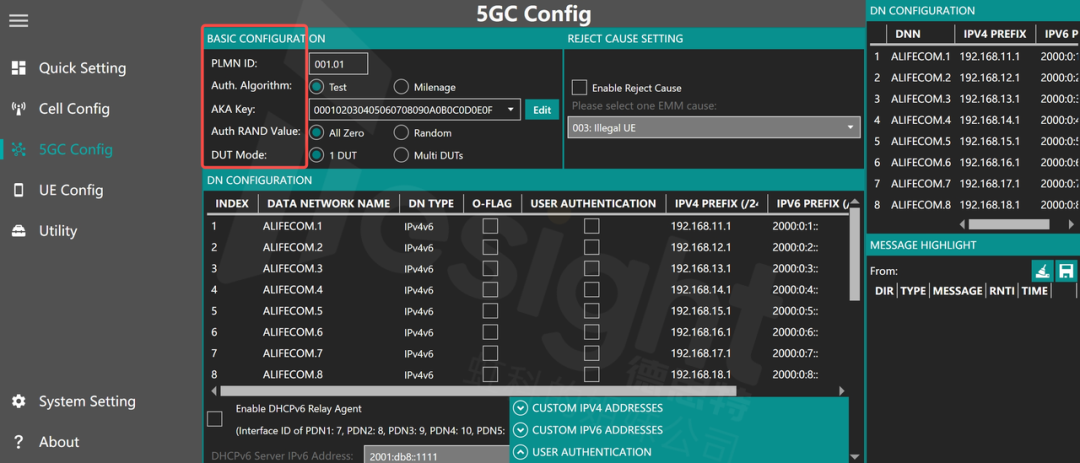Viewport: 1080px width, 463px height.
Task: Clear Message Highlight with the broom icon
Action: 1041,270
